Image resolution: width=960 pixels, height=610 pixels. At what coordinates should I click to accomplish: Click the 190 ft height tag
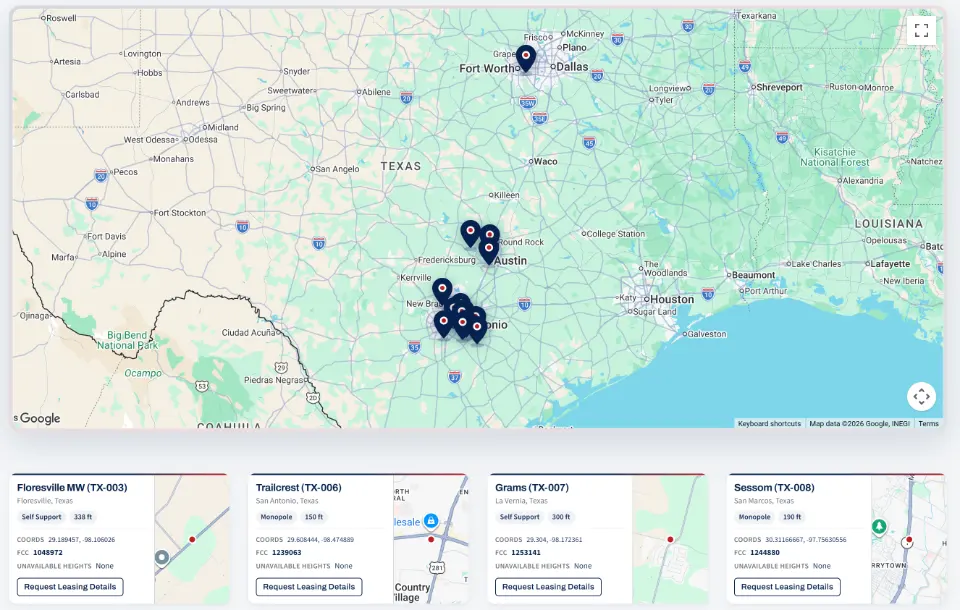pyautogui.click(x=792, y=517)
